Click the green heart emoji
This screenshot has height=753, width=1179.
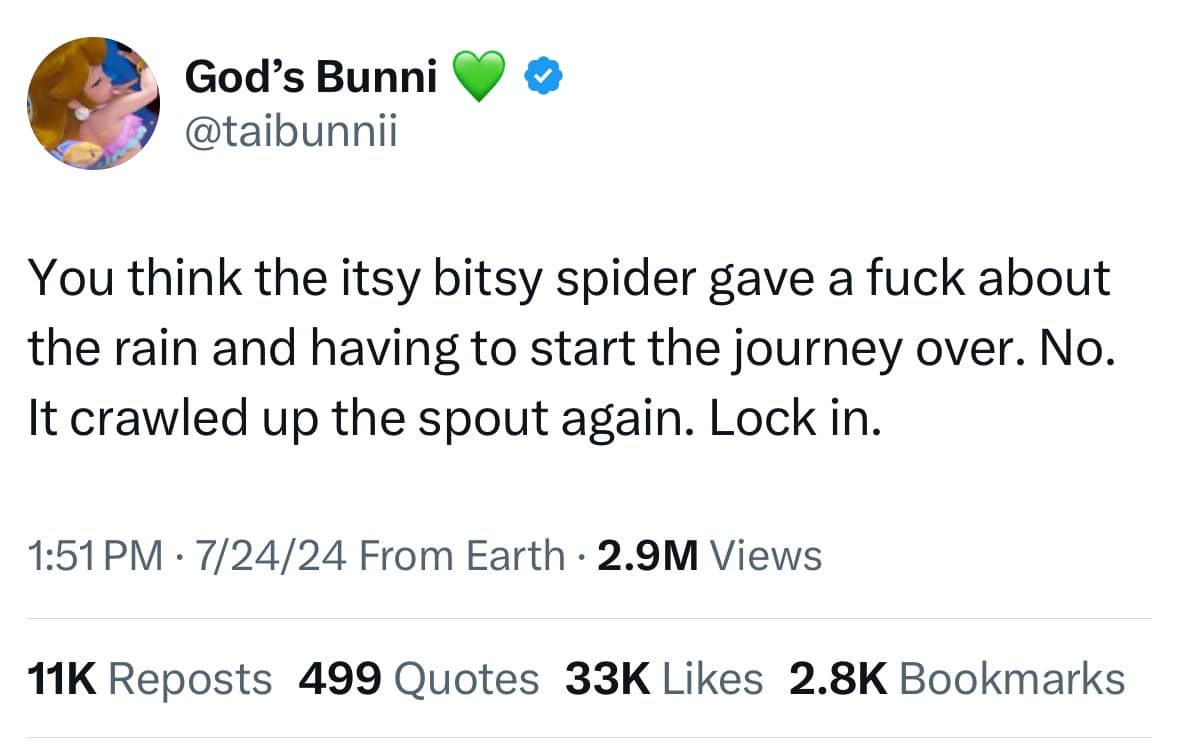pyautogui.click(x=478, y=76)
